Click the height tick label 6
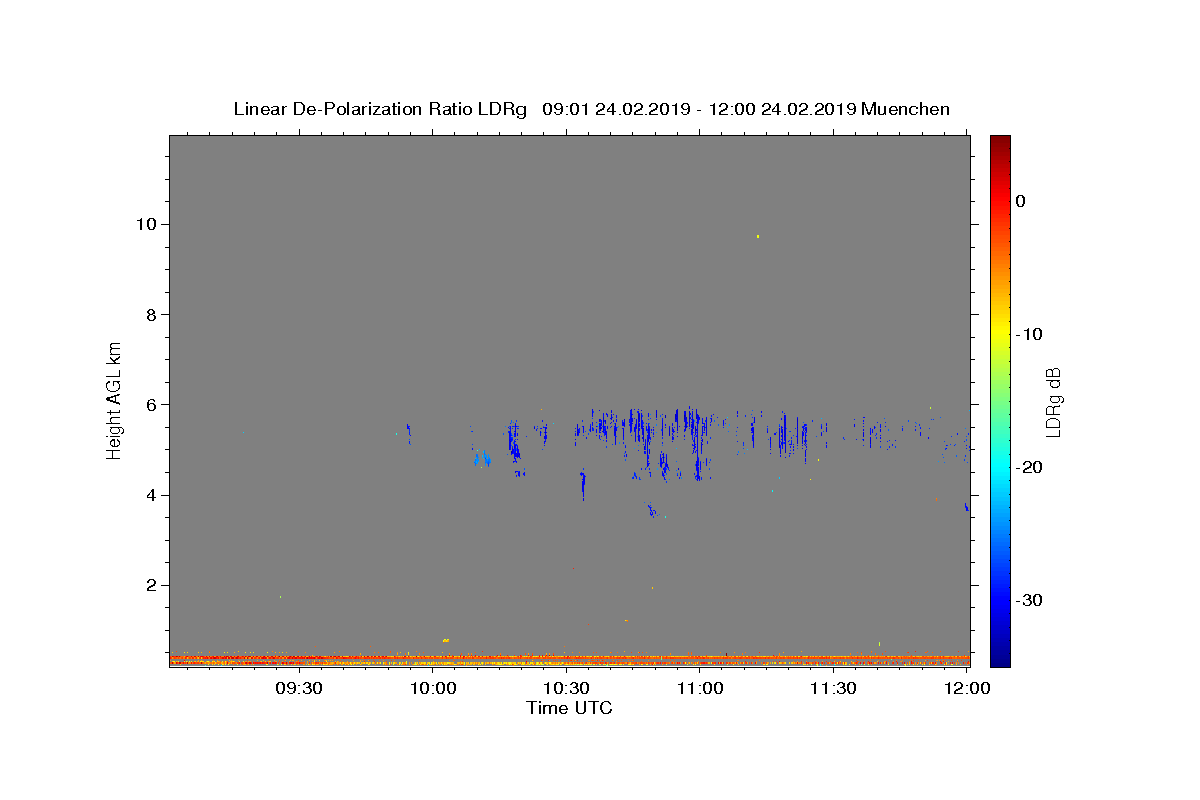 [151, 405]
